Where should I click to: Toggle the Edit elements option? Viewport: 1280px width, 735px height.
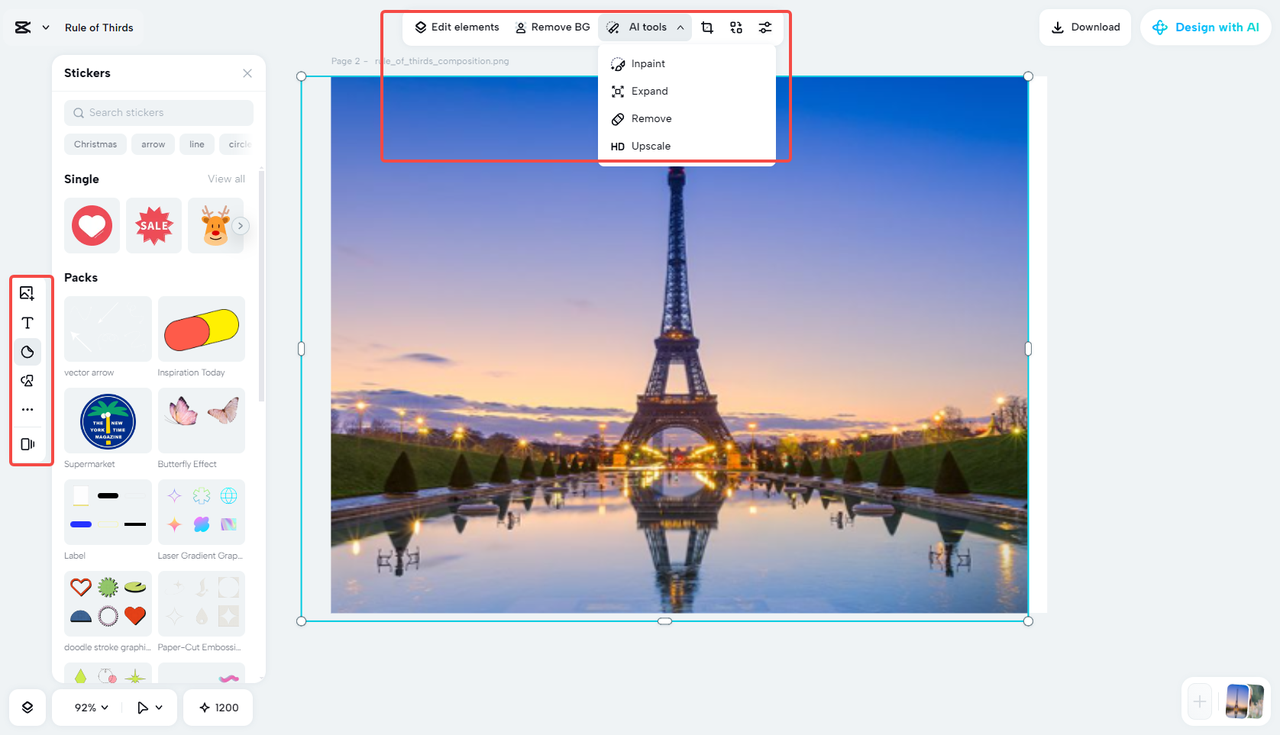tap(456, 27)
